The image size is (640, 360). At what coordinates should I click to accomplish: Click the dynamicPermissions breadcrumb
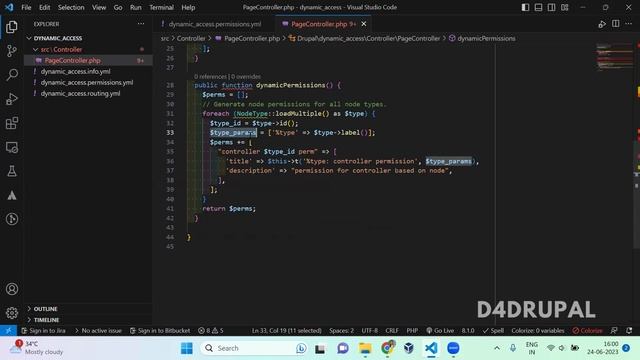(x=486, y=38)
